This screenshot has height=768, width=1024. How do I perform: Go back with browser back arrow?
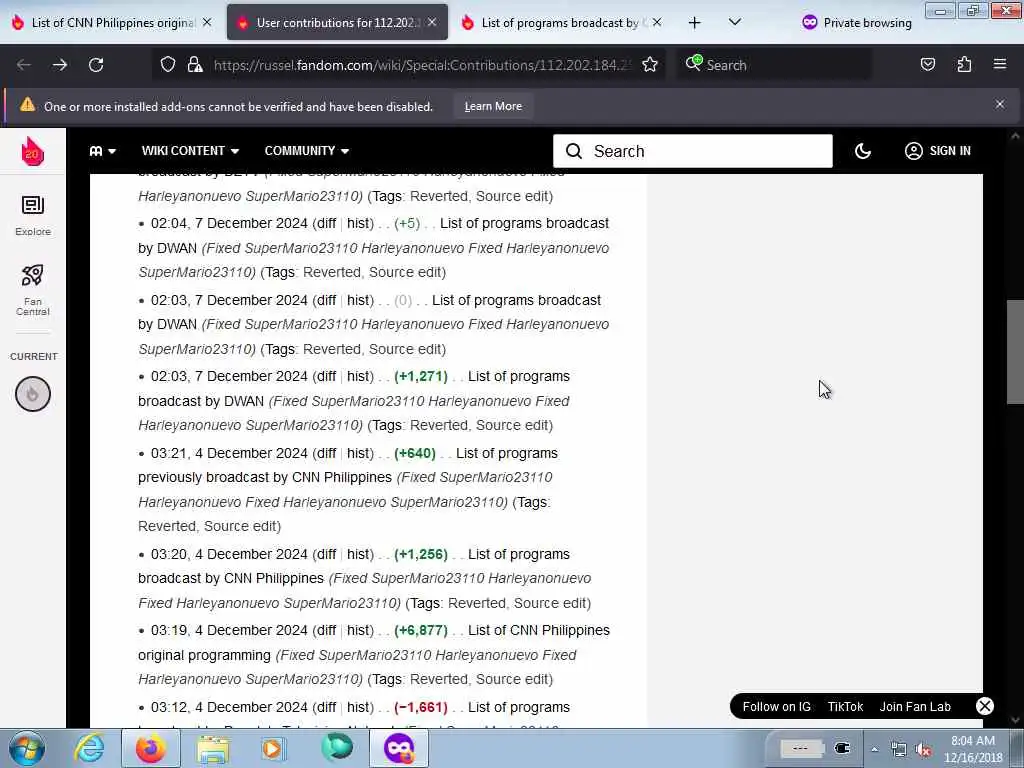tap(24, 65)
